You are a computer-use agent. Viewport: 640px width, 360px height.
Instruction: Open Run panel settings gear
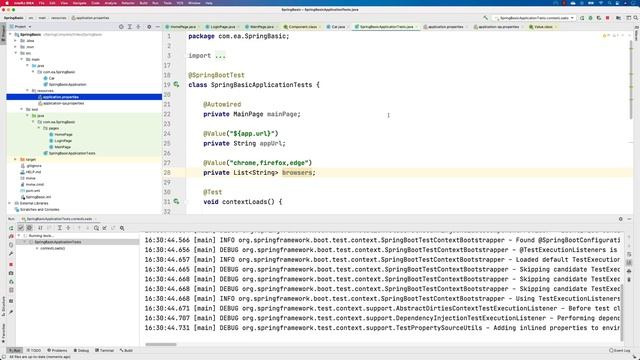[x=621, y=219]
